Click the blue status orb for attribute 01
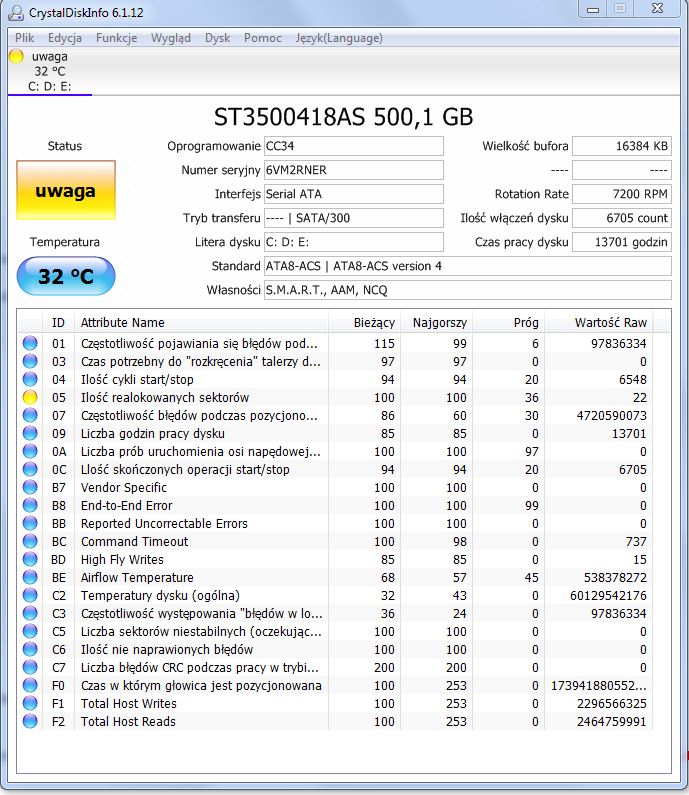The image size is (689, 795). (x=30, y=343)
